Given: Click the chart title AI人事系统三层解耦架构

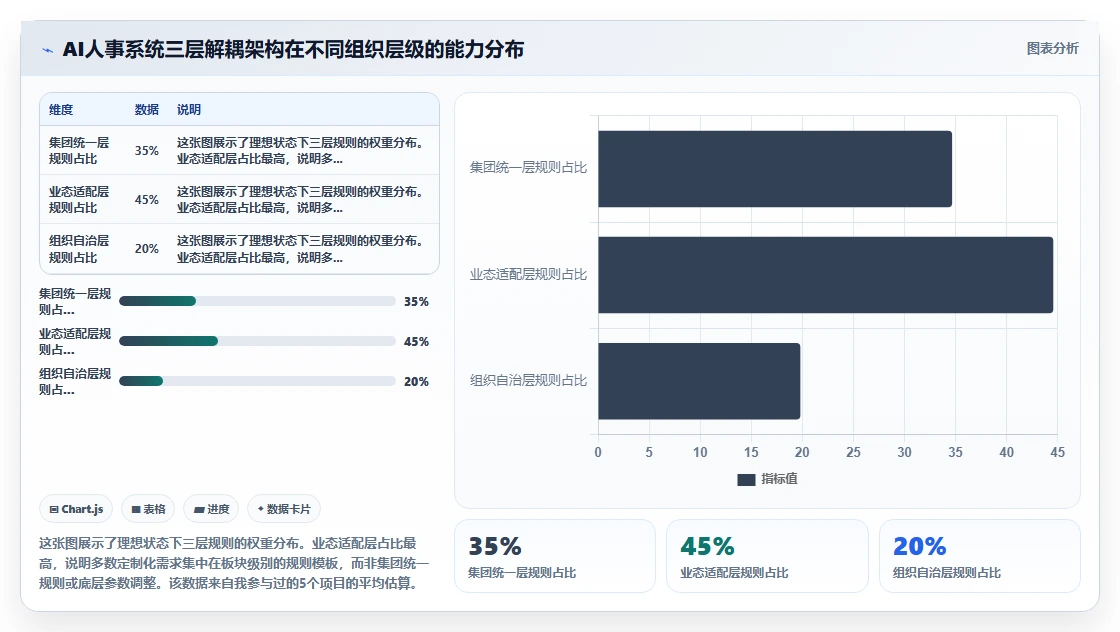Looking at the screenshot, I should pyautogui.click(x=294, y=49).
